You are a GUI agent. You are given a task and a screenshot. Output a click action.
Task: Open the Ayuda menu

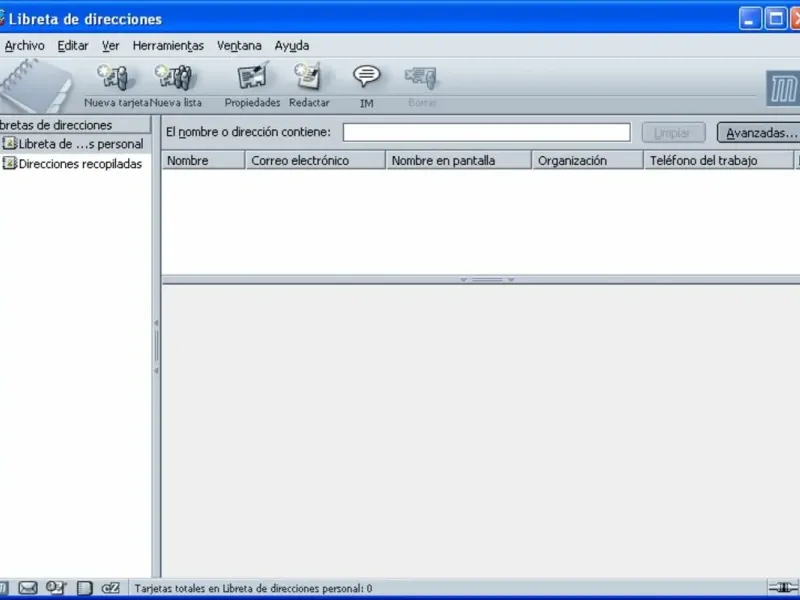tap(291, 46)
